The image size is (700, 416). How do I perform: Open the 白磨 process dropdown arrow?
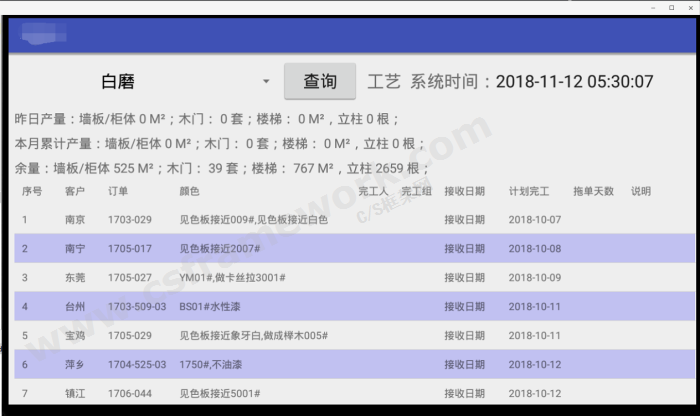point(266,82)
